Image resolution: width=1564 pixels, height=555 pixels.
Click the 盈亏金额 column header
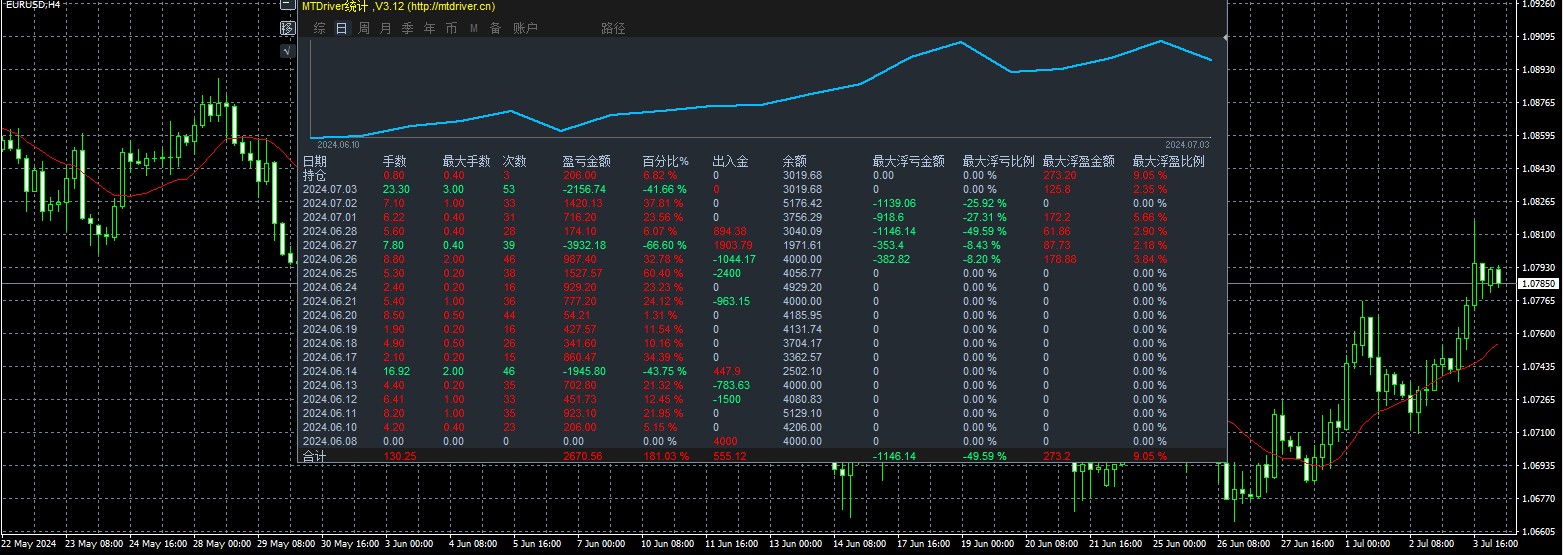(x=586, y=161)
